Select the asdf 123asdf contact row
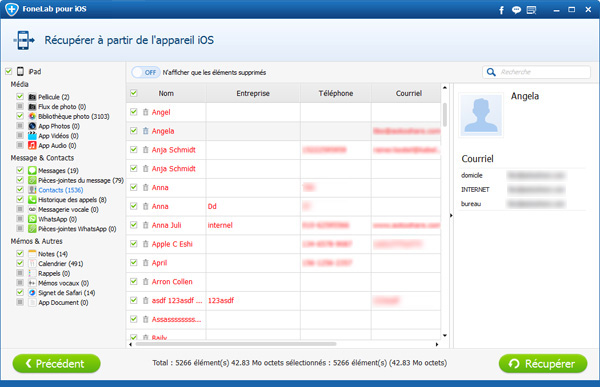Screen dimensions: 600x387 tap(284, 300)
